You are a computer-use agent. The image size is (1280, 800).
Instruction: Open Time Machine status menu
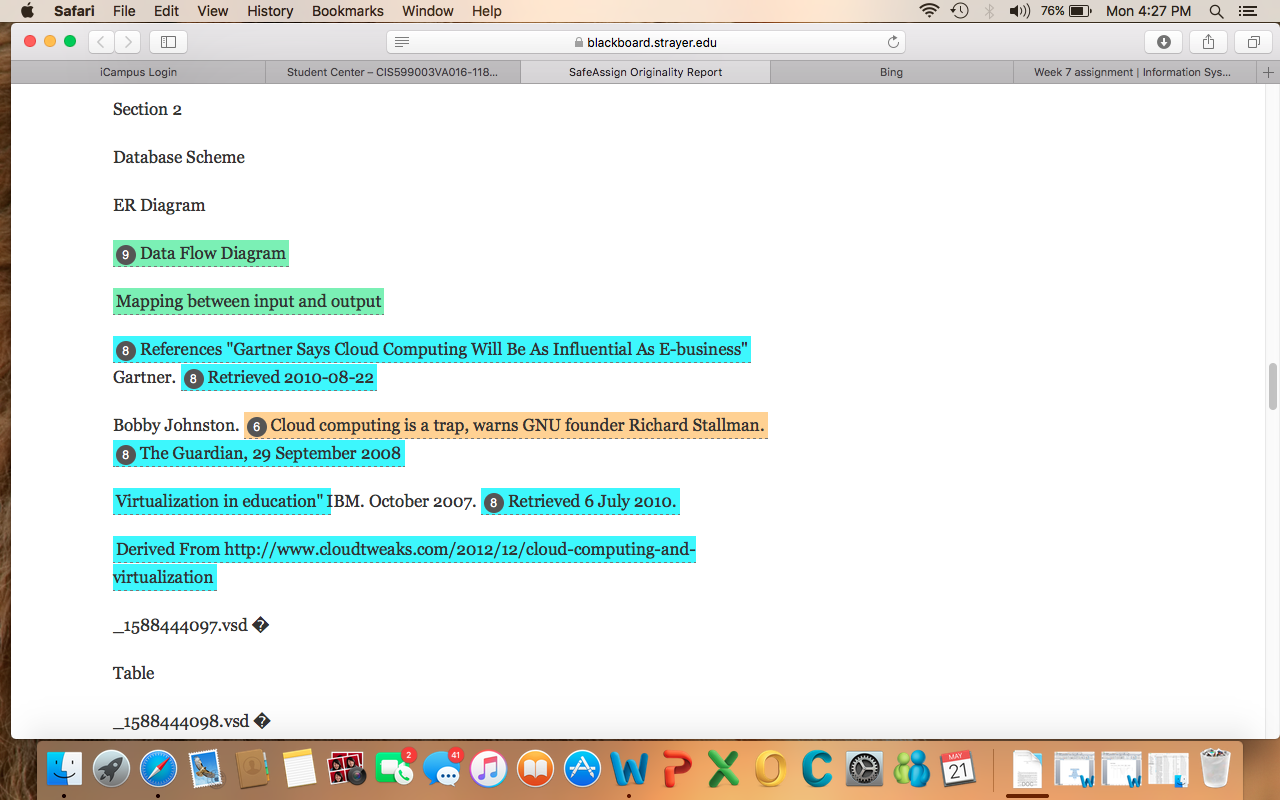960,11
